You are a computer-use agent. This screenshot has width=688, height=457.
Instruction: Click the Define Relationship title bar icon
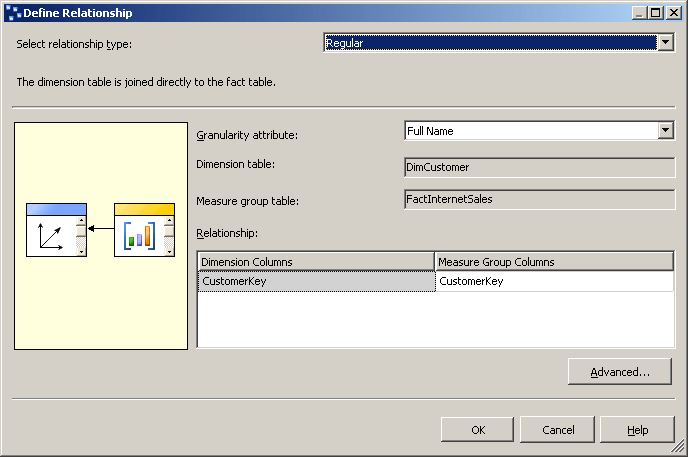[11, 13]
